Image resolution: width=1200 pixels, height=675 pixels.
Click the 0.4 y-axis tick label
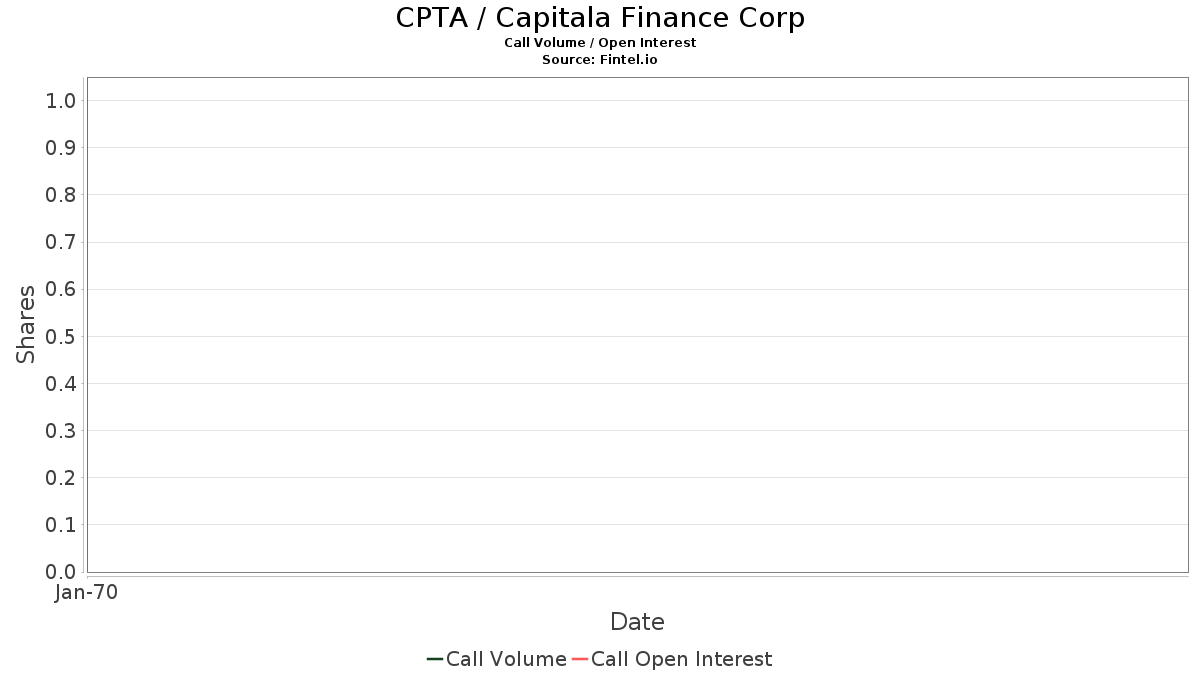[61, 384]
